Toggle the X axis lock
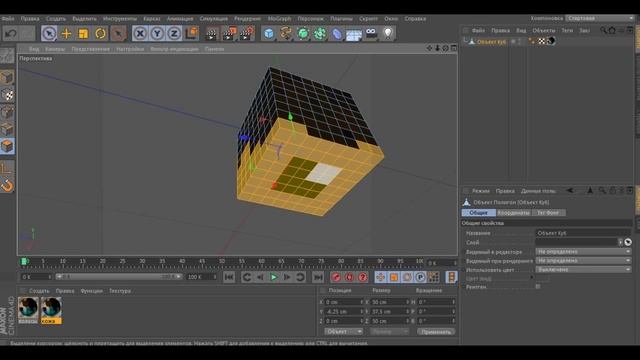The height and width of the screenshot is (360, 640). coord(140,33)
